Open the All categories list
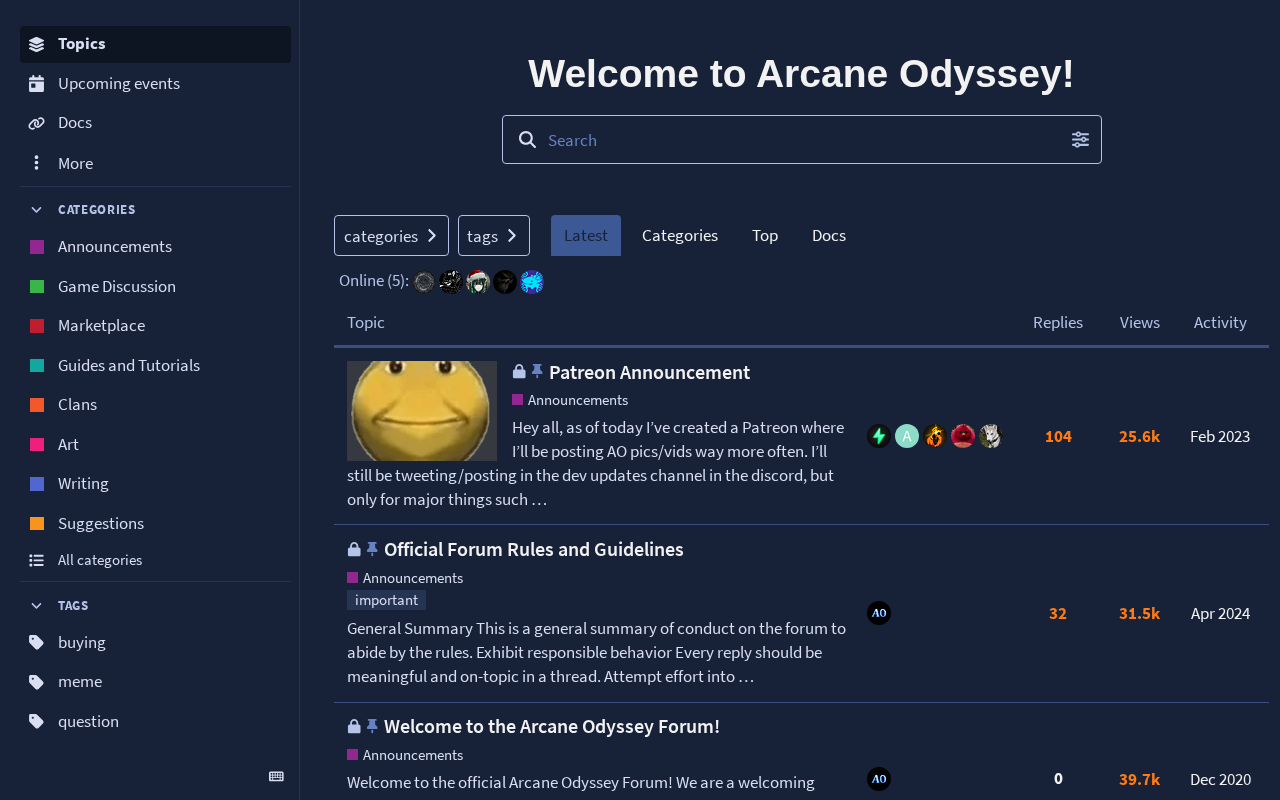 [x=99, y=560]
